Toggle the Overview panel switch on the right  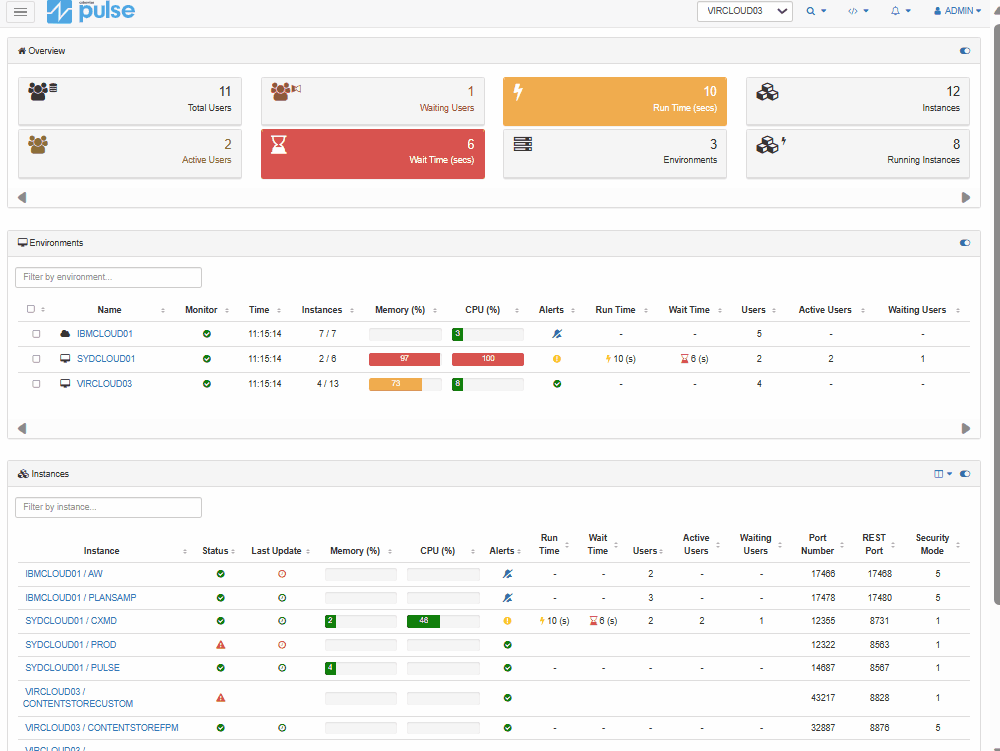pos(964,50)
